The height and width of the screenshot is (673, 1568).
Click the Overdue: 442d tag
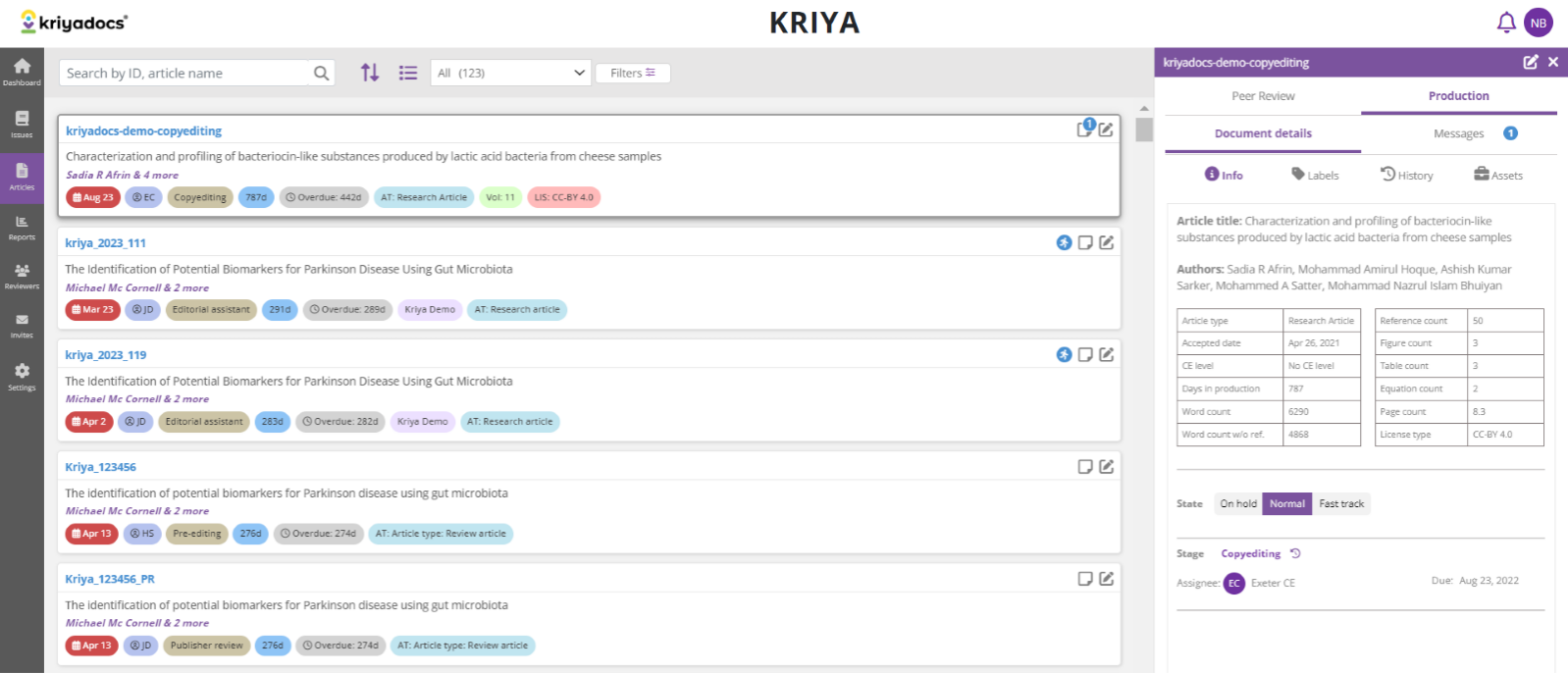[x=324, y=197]
